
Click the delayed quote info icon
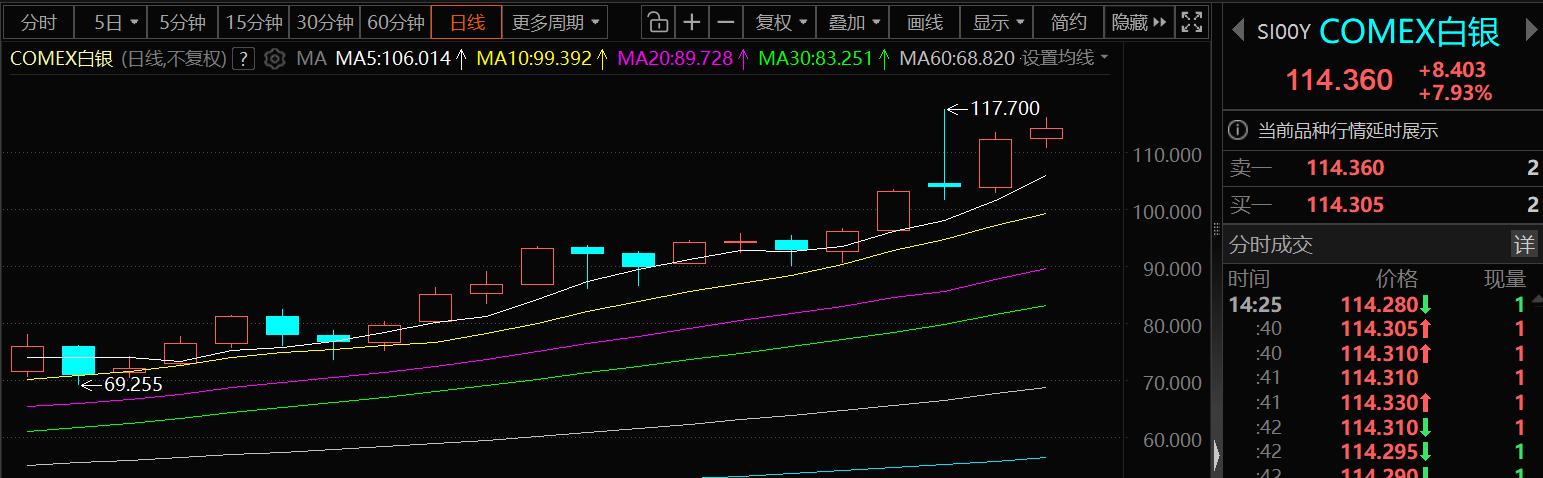tap(1238, 130)
